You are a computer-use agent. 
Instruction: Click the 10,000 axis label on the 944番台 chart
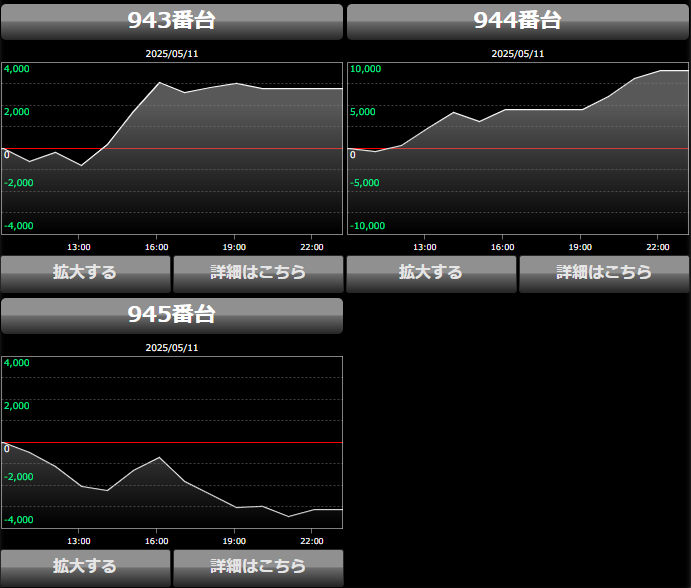365,69
